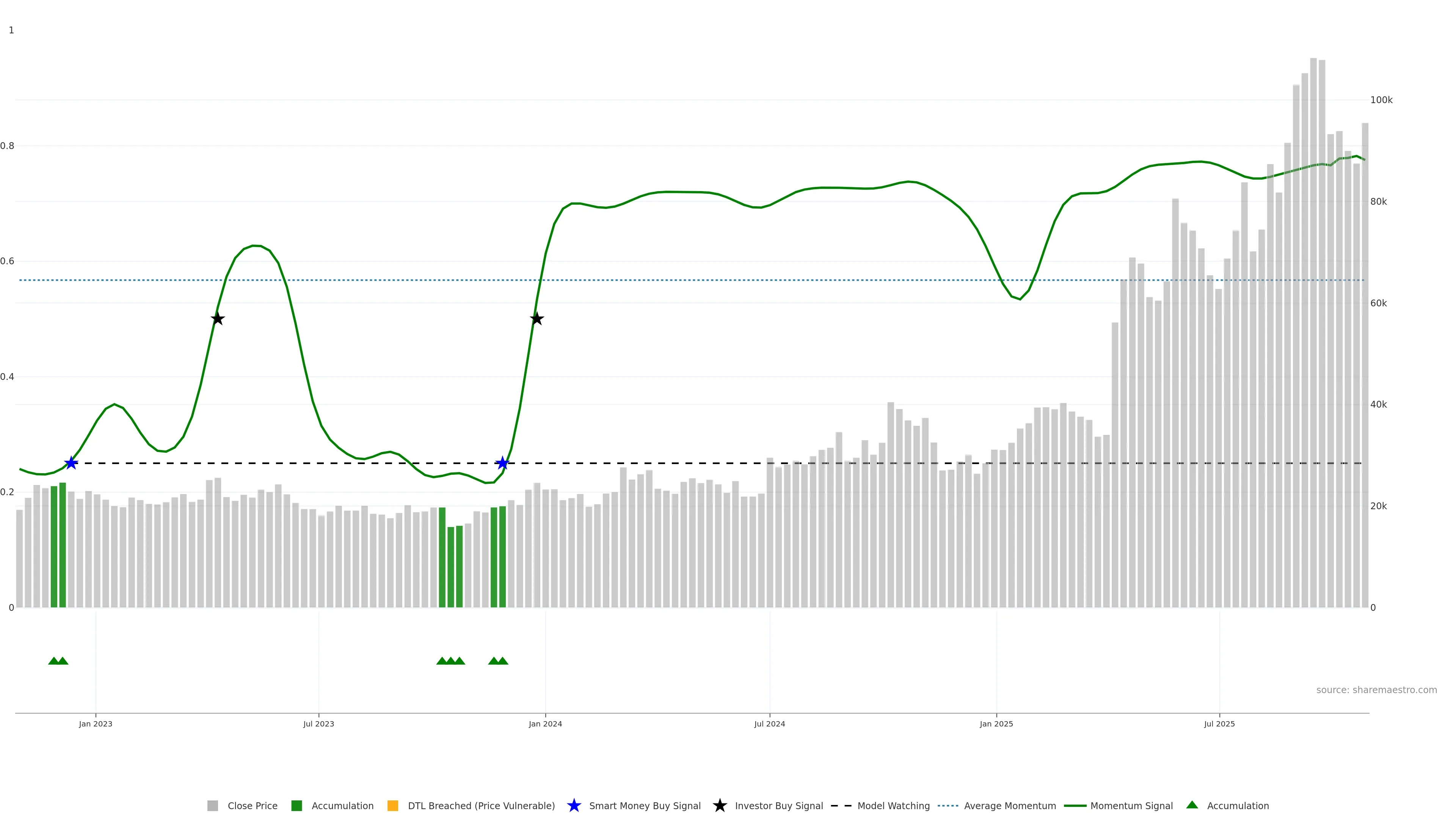
Task: Click the sharemaestro.com source text
Action: [x=1376, y=690]
